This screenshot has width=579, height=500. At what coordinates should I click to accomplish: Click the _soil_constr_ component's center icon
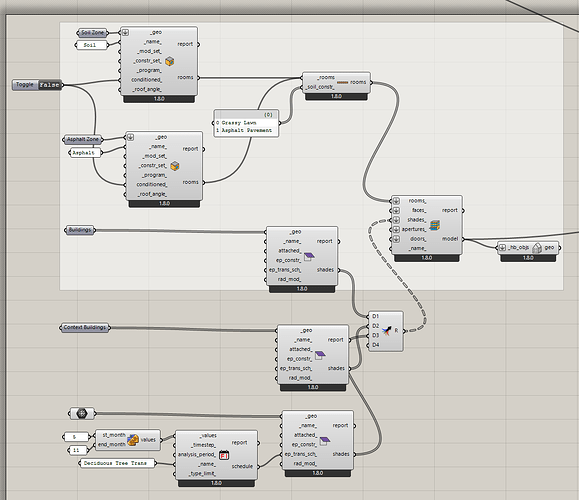click(x=342, y=82)
